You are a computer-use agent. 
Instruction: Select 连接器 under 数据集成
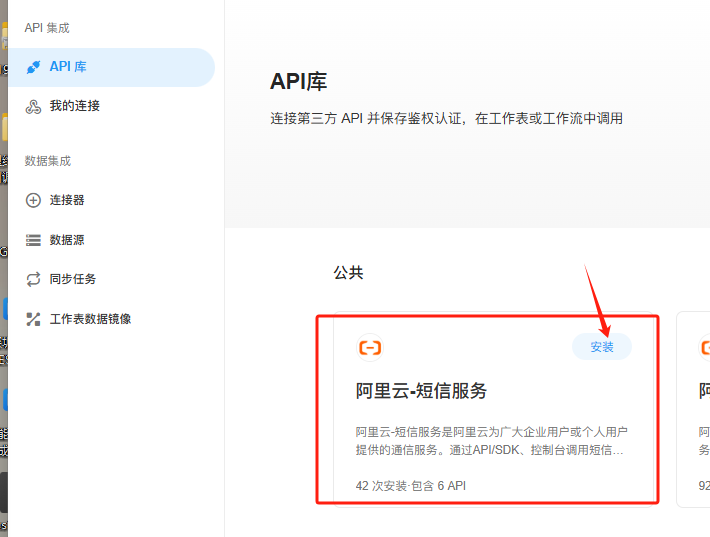tap(67, 200)
